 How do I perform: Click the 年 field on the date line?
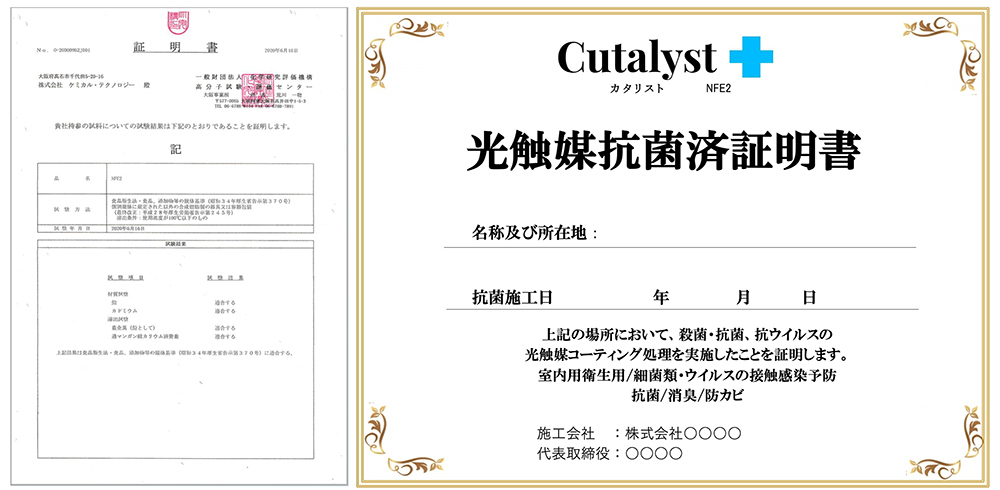pos(660,297)
